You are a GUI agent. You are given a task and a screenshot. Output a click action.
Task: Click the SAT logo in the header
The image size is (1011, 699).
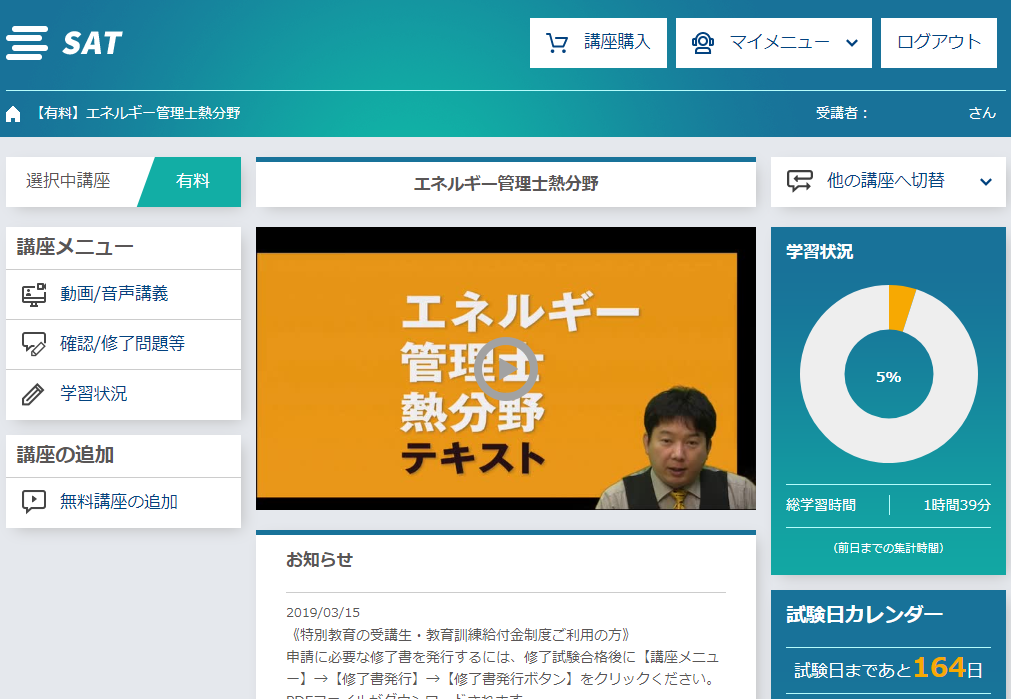64,43
